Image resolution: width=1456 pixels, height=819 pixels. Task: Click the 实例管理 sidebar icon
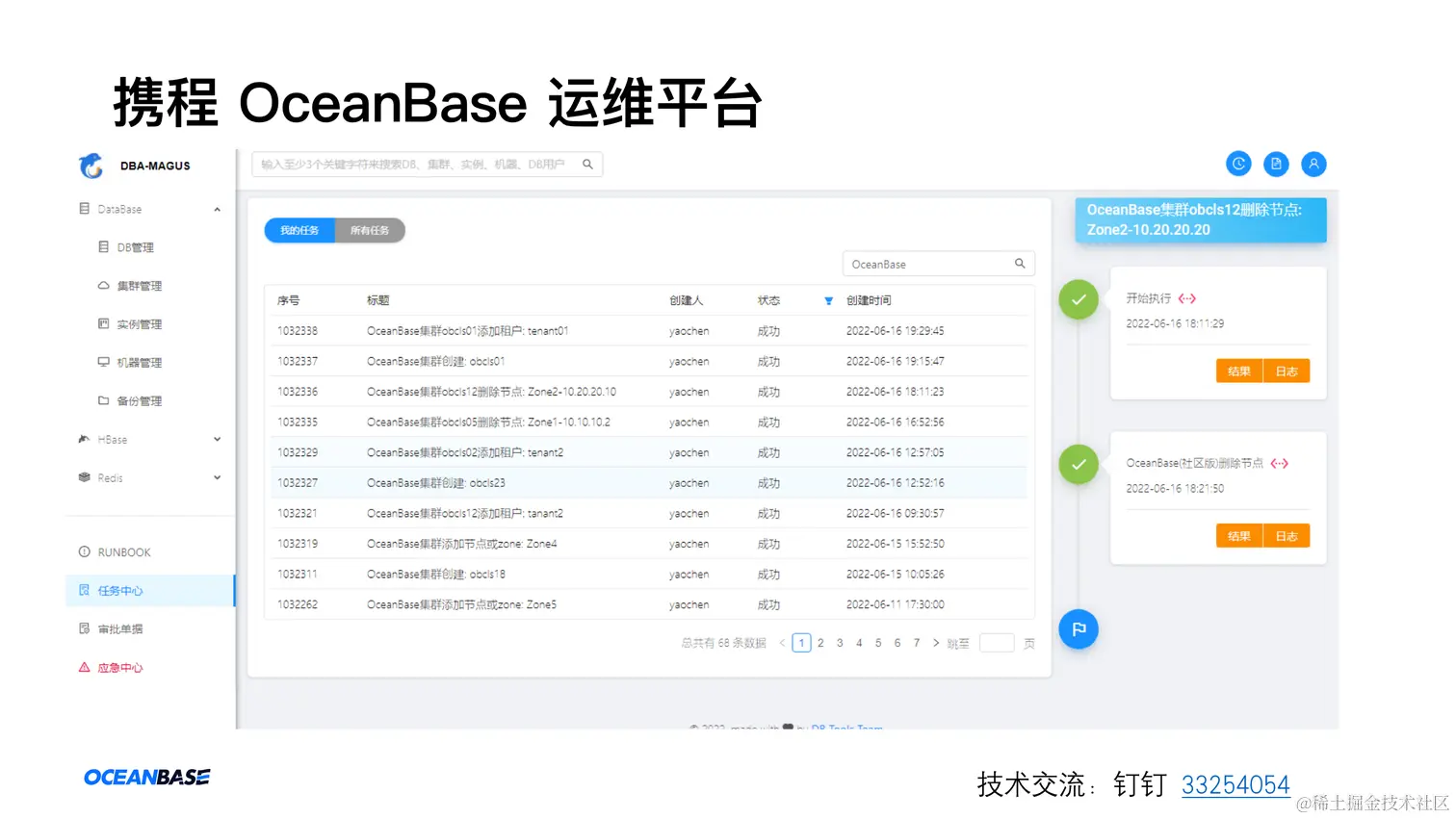pyautogui.click(x=104, y=324)
